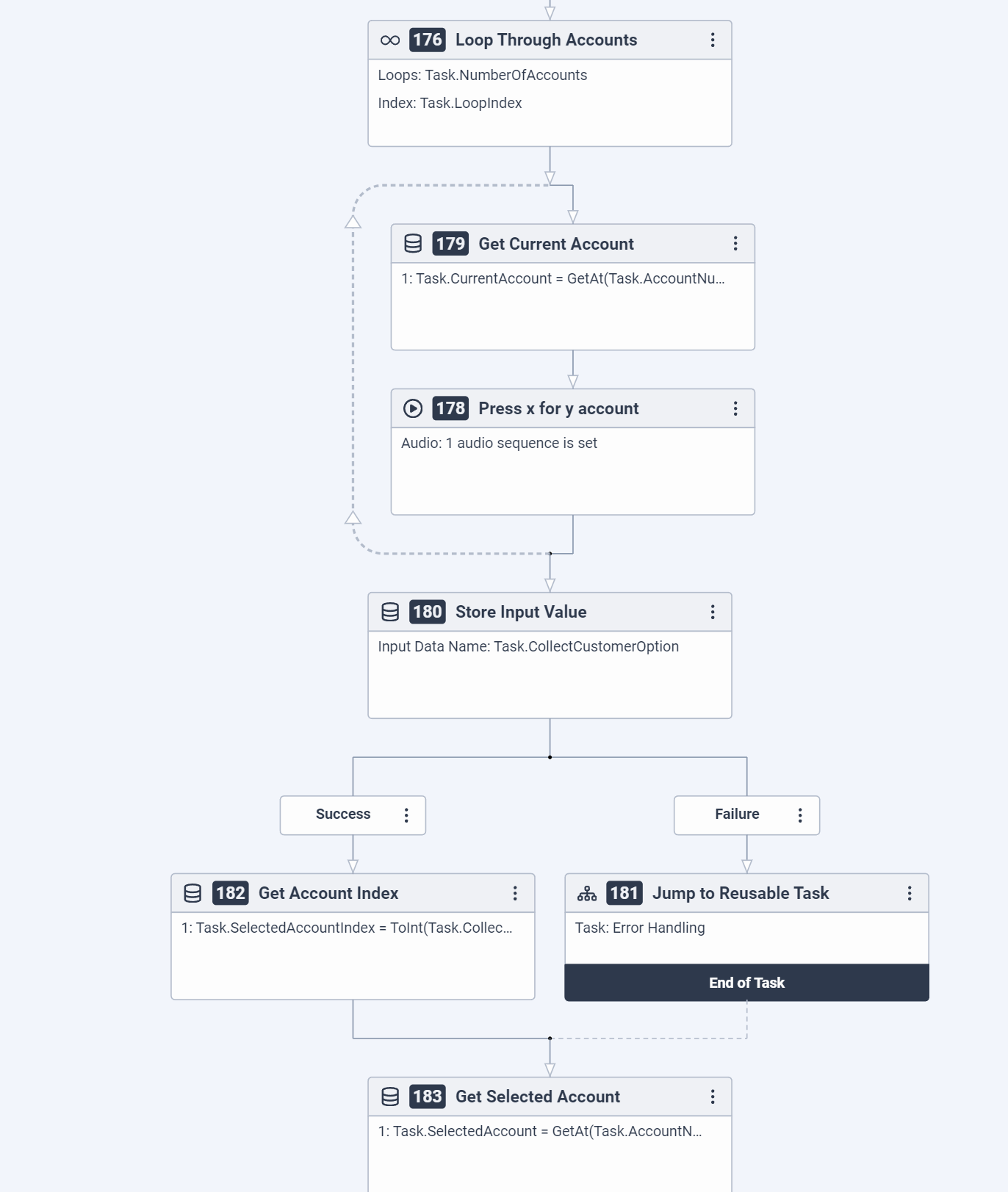Image resolution: width=1008 pixels, height=1192 pixels.
Task: Click the database icon on Get Account Index
Action: click(x=192, y=893)
